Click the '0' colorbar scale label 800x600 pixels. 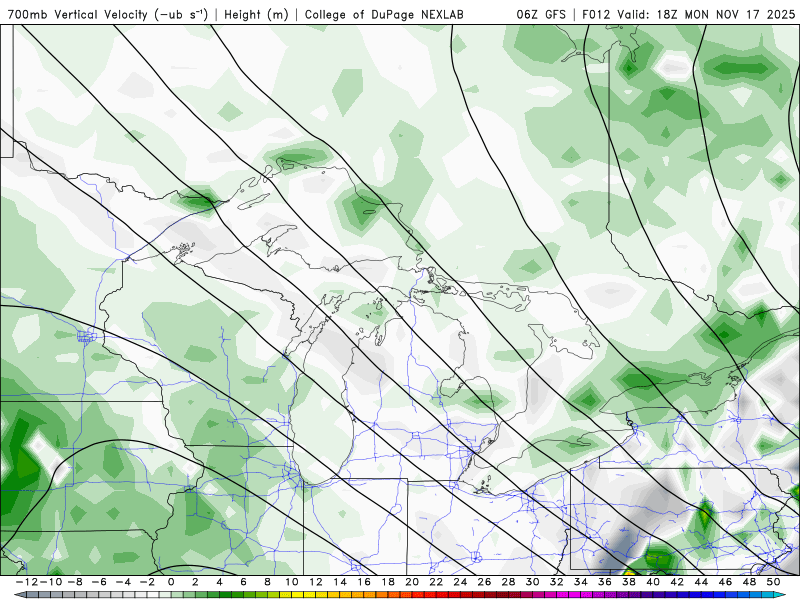click(171, 582)
